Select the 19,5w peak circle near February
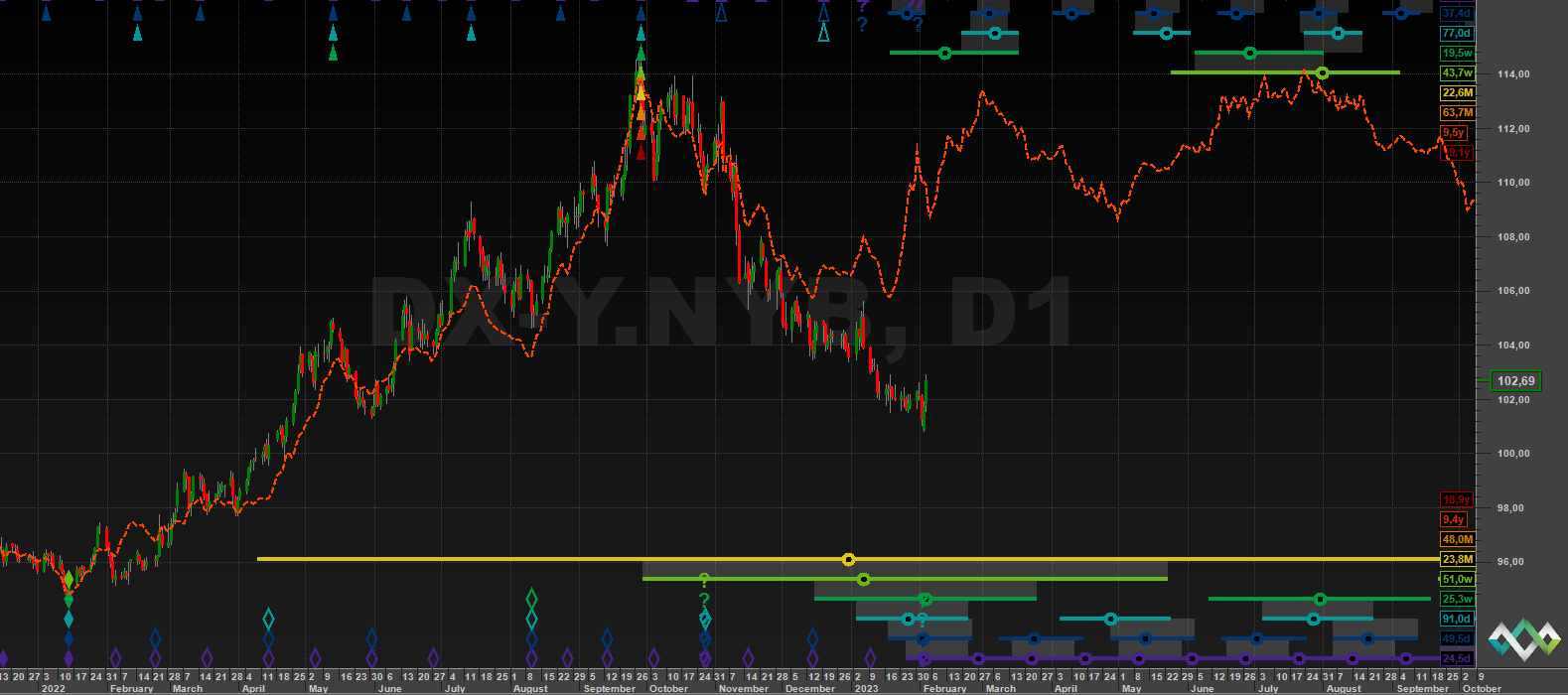 (944, 53)
